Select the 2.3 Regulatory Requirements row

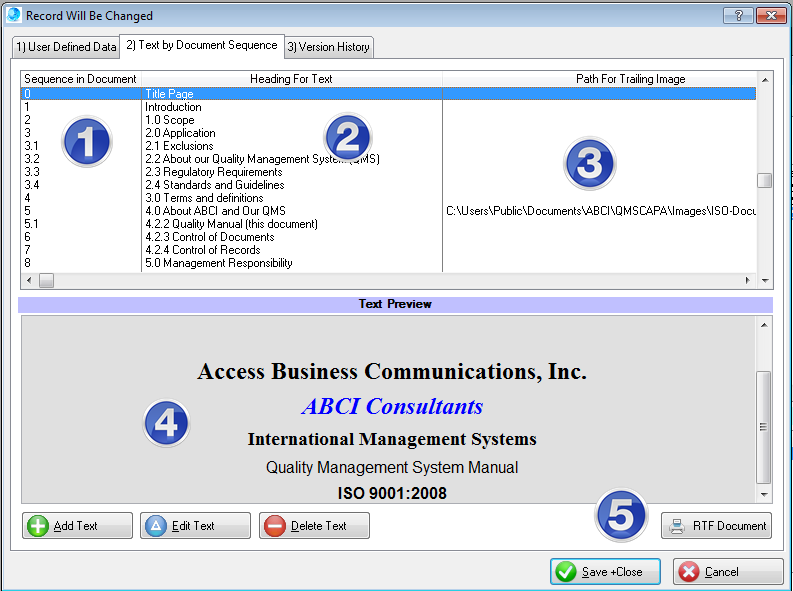(x=388, y=172)
